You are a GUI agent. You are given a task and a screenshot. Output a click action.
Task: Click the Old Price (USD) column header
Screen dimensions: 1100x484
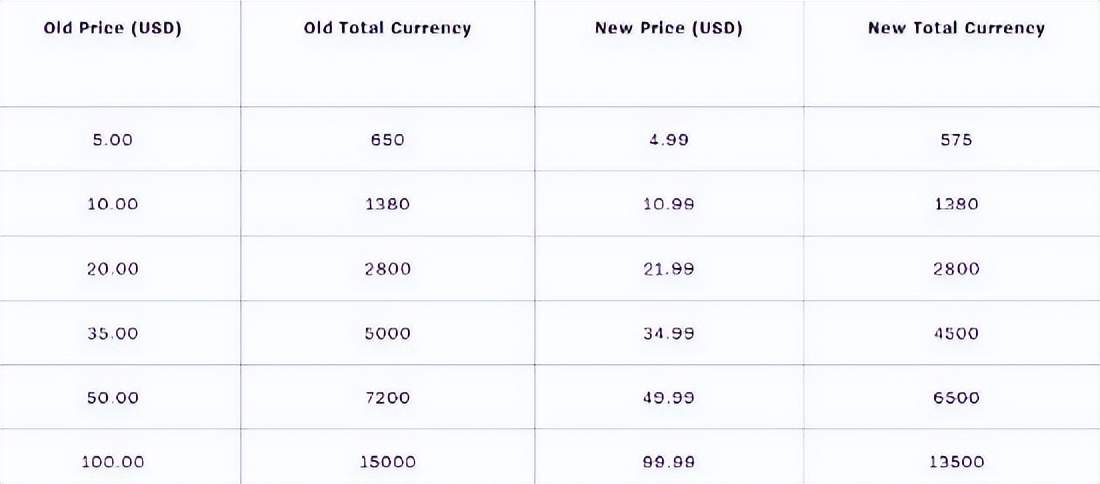(x=112, y=29)
